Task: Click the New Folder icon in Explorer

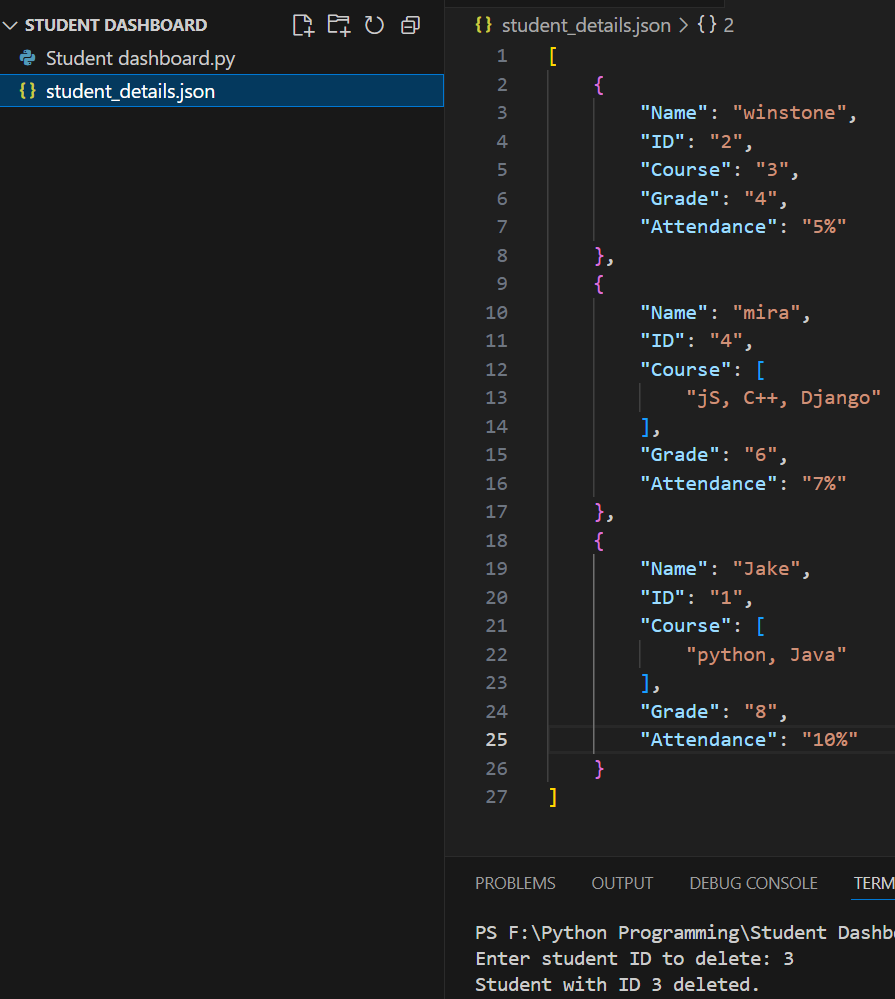Action: pyautogui.click(x=339, y=25)
